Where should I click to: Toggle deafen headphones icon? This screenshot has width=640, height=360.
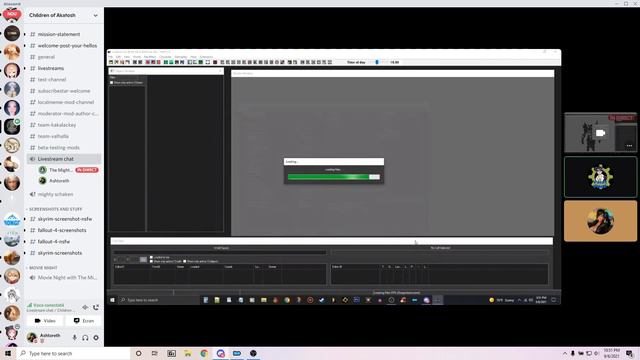85,338
